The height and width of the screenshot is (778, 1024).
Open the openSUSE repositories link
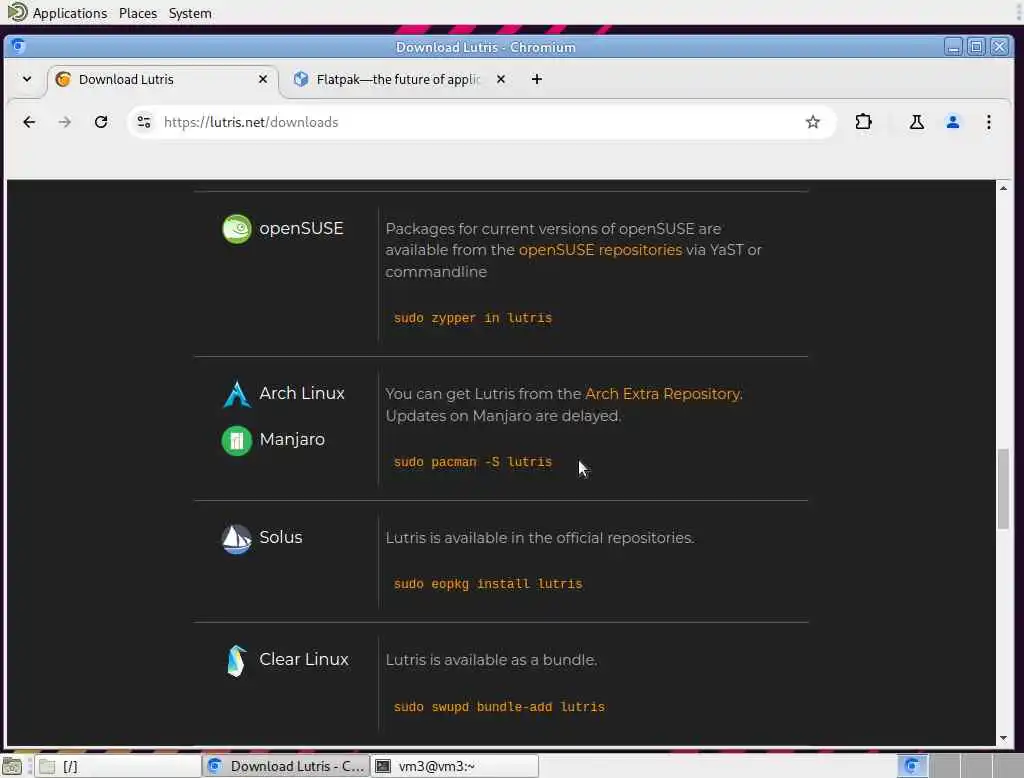[x=600, y=250]
